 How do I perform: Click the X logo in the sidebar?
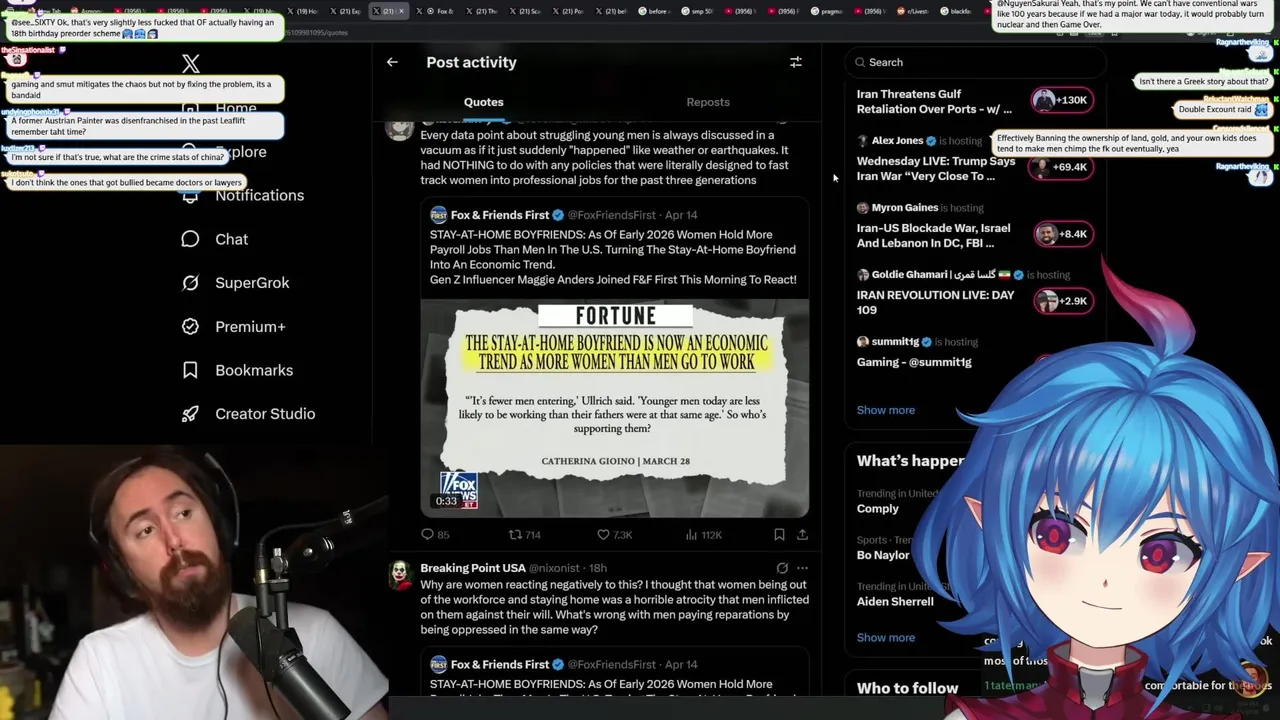pos(191,64)
